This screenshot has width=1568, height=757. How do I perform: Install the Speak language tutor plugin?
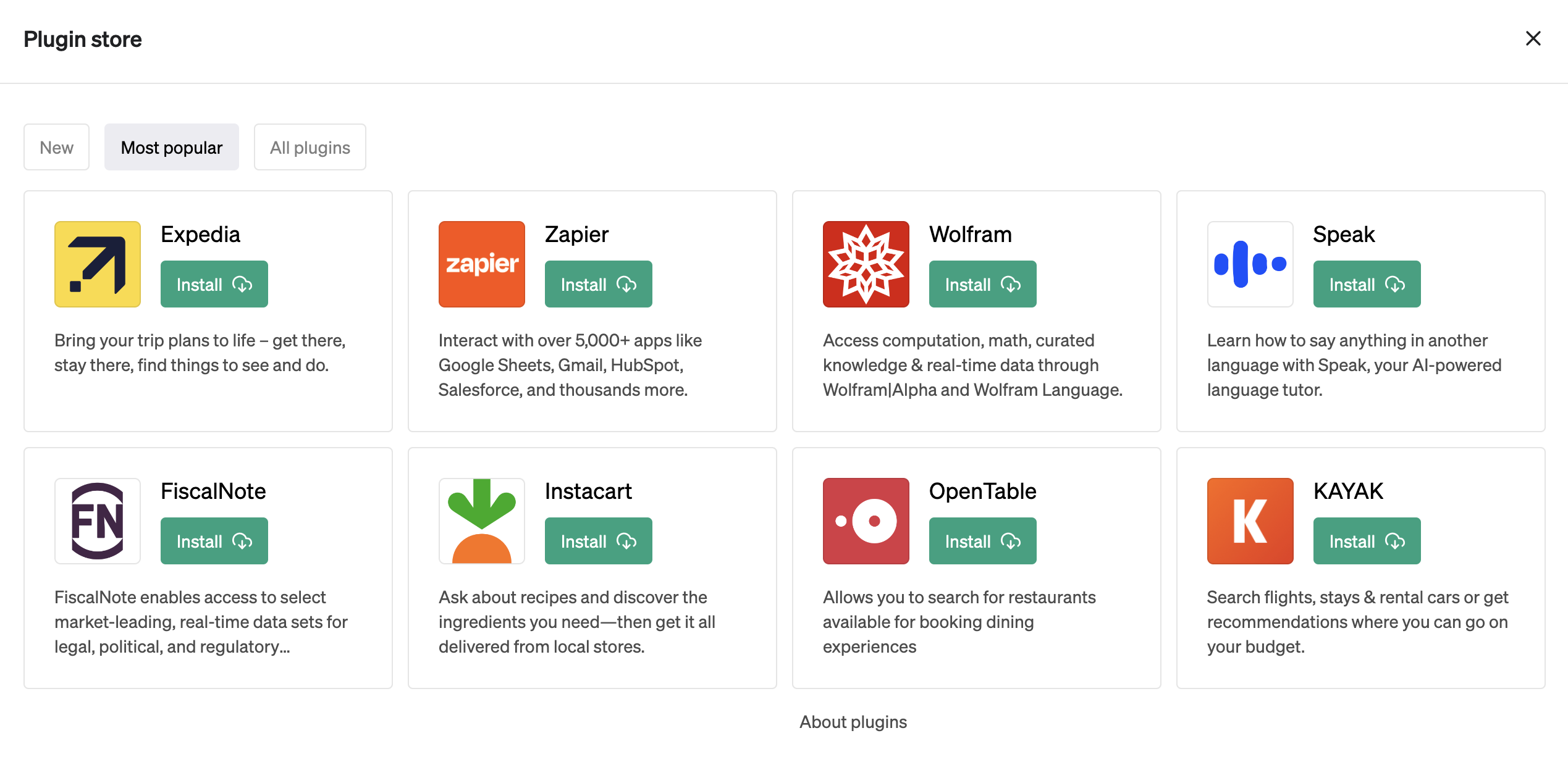coord(1367,285)
